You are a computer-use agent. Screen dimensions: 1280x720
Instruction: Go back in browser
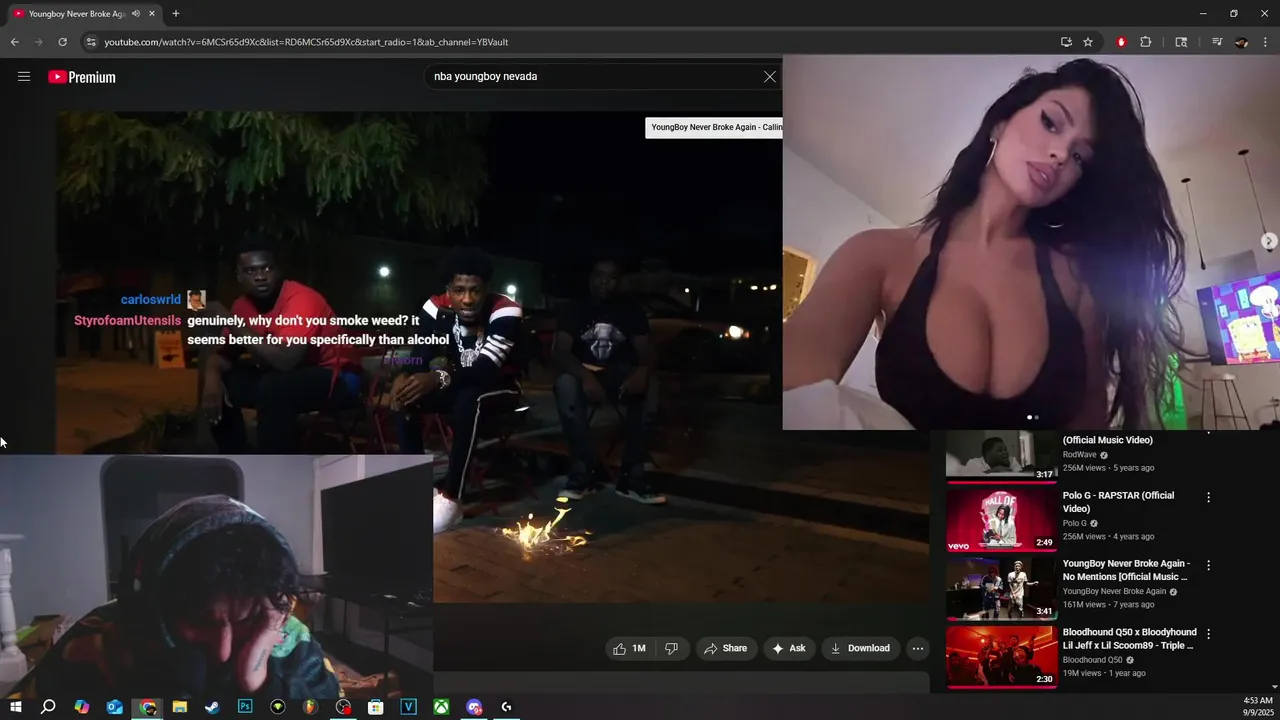pyautogui.click(x=15, y=42)
